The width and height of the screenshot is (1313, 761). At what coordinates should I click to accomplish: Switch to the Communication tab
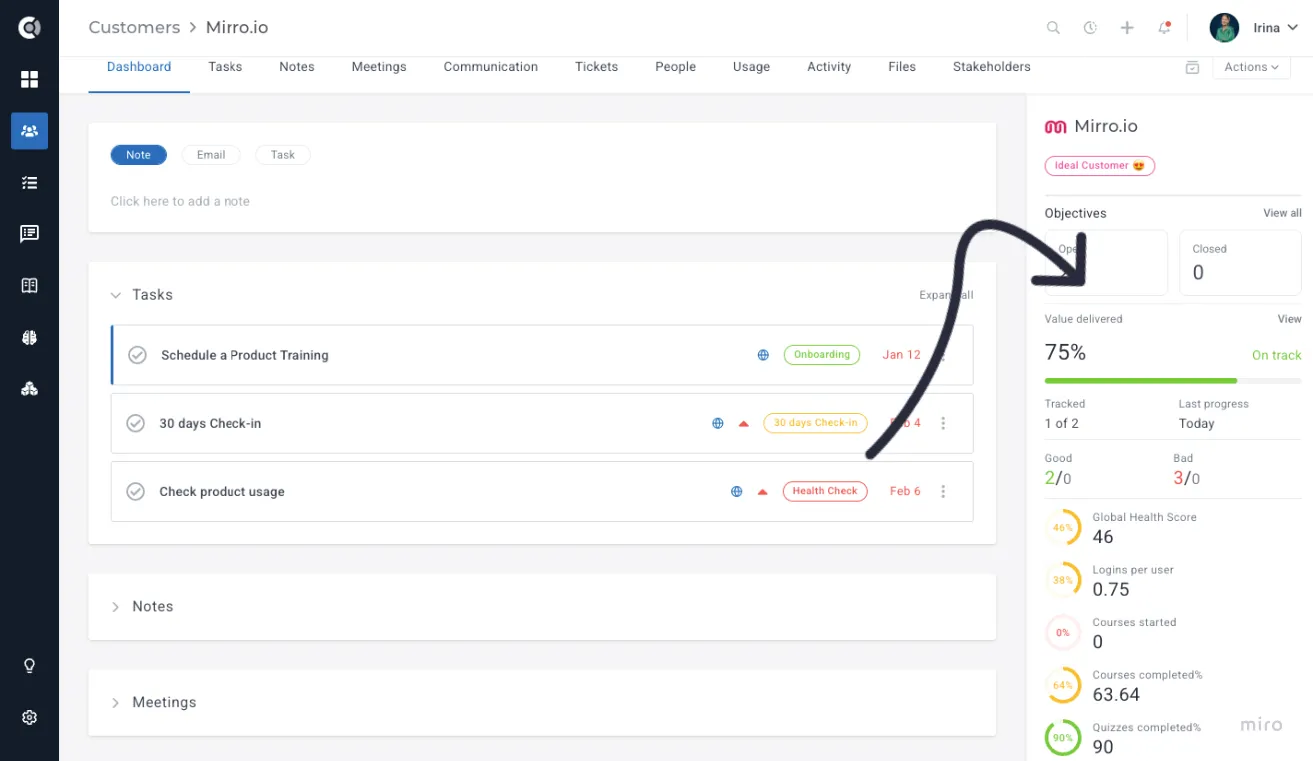[491, 67]
